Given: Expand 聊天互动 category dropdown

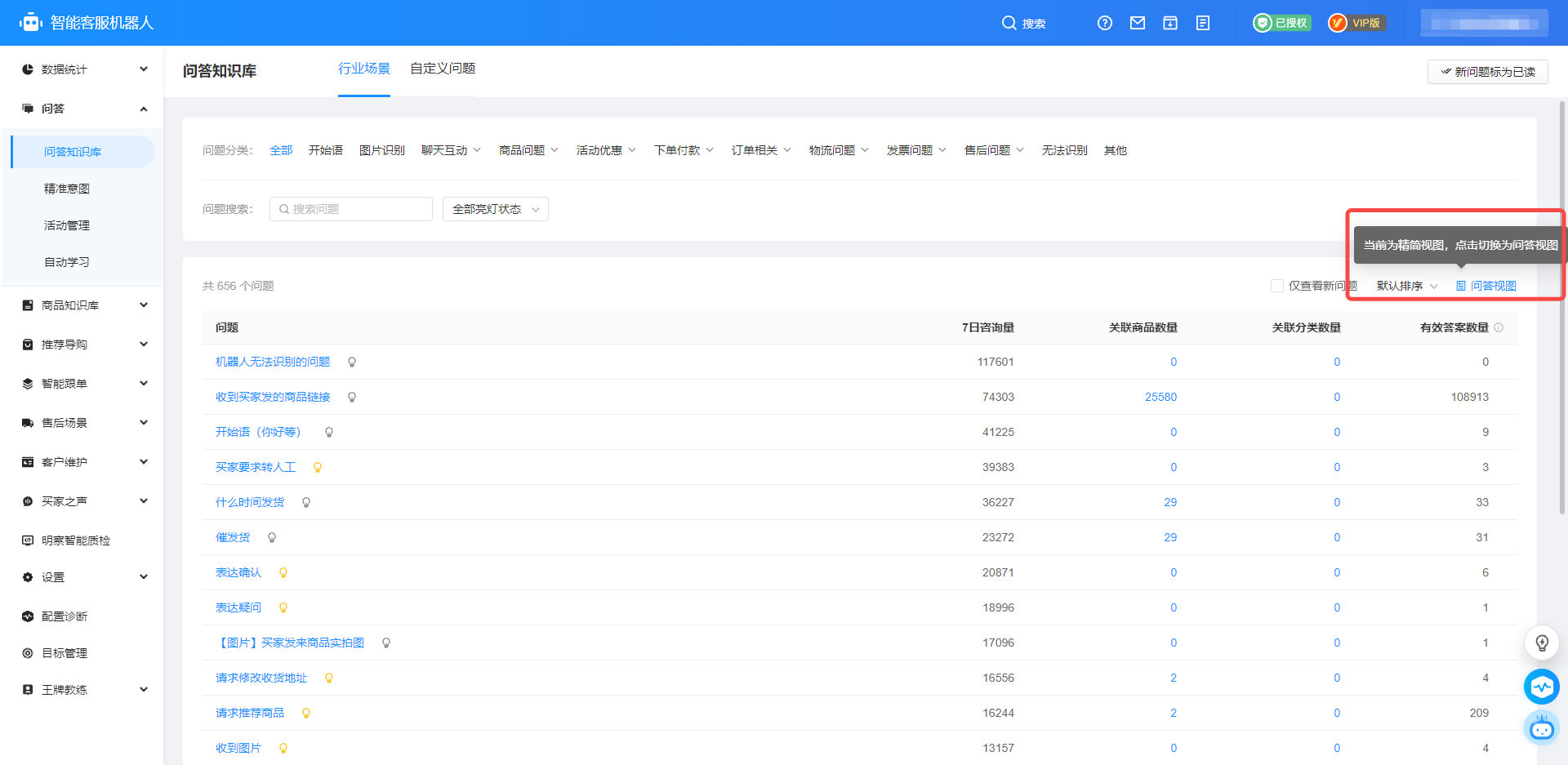Looking at the screenshot, I should (x=451, y=150).
